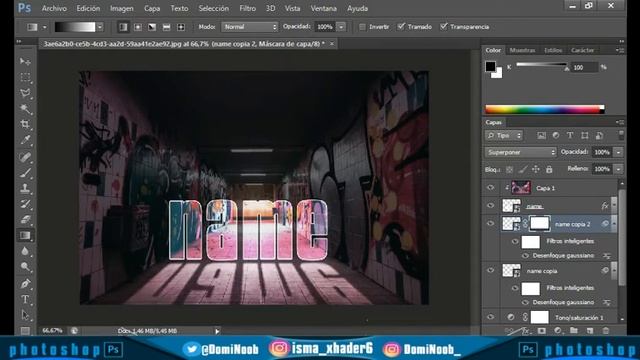This screenshot has height=360, width=640.
Task: Open the Relleno dropdown arrow
Action: (619, 169)
